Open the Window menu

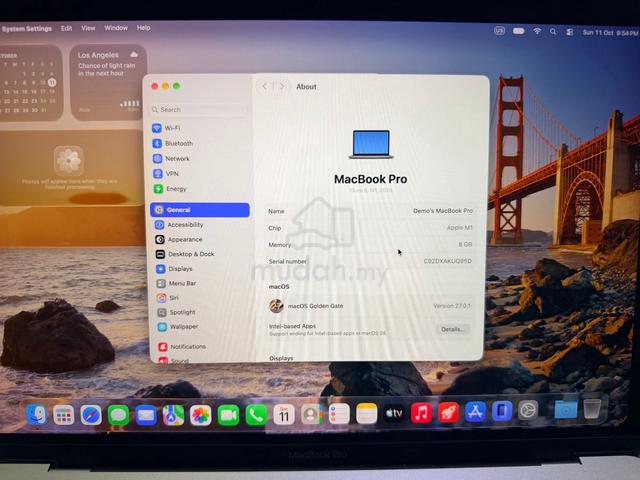[x=116, y=28]
